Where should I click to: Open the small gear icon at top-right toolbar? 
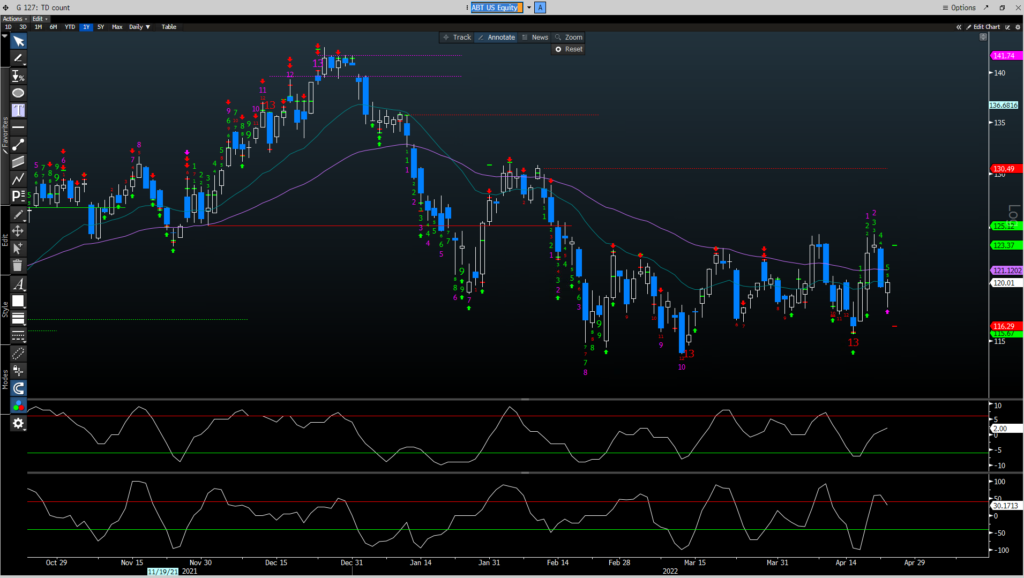(x=1017, y=27)
